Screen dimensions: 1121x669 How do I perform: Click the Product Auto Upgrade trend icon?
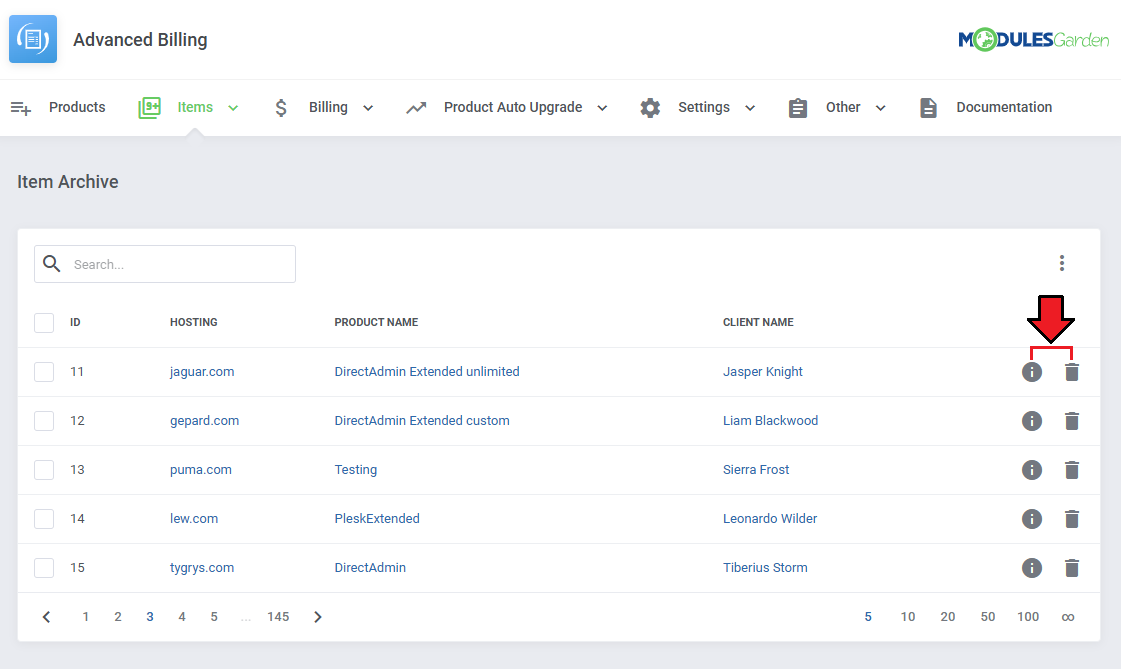416,108
